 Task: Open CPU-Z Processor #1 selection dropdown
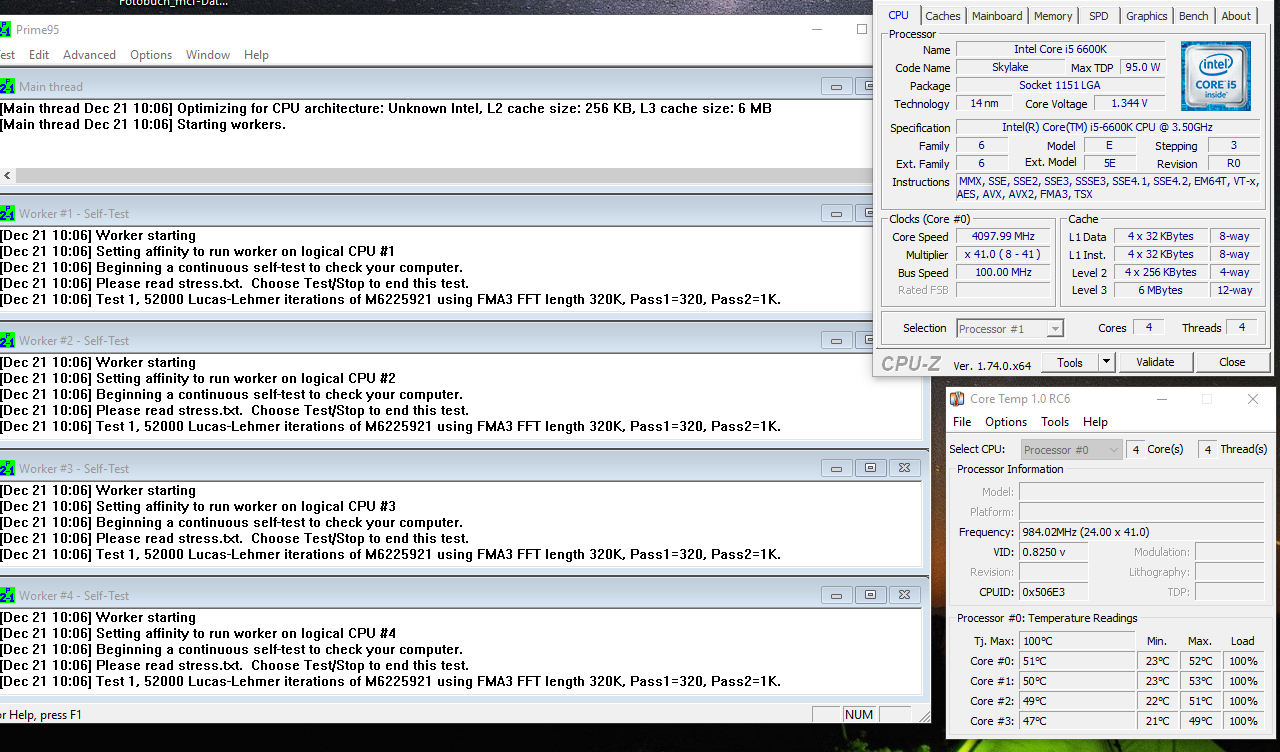click(1010, 328)
